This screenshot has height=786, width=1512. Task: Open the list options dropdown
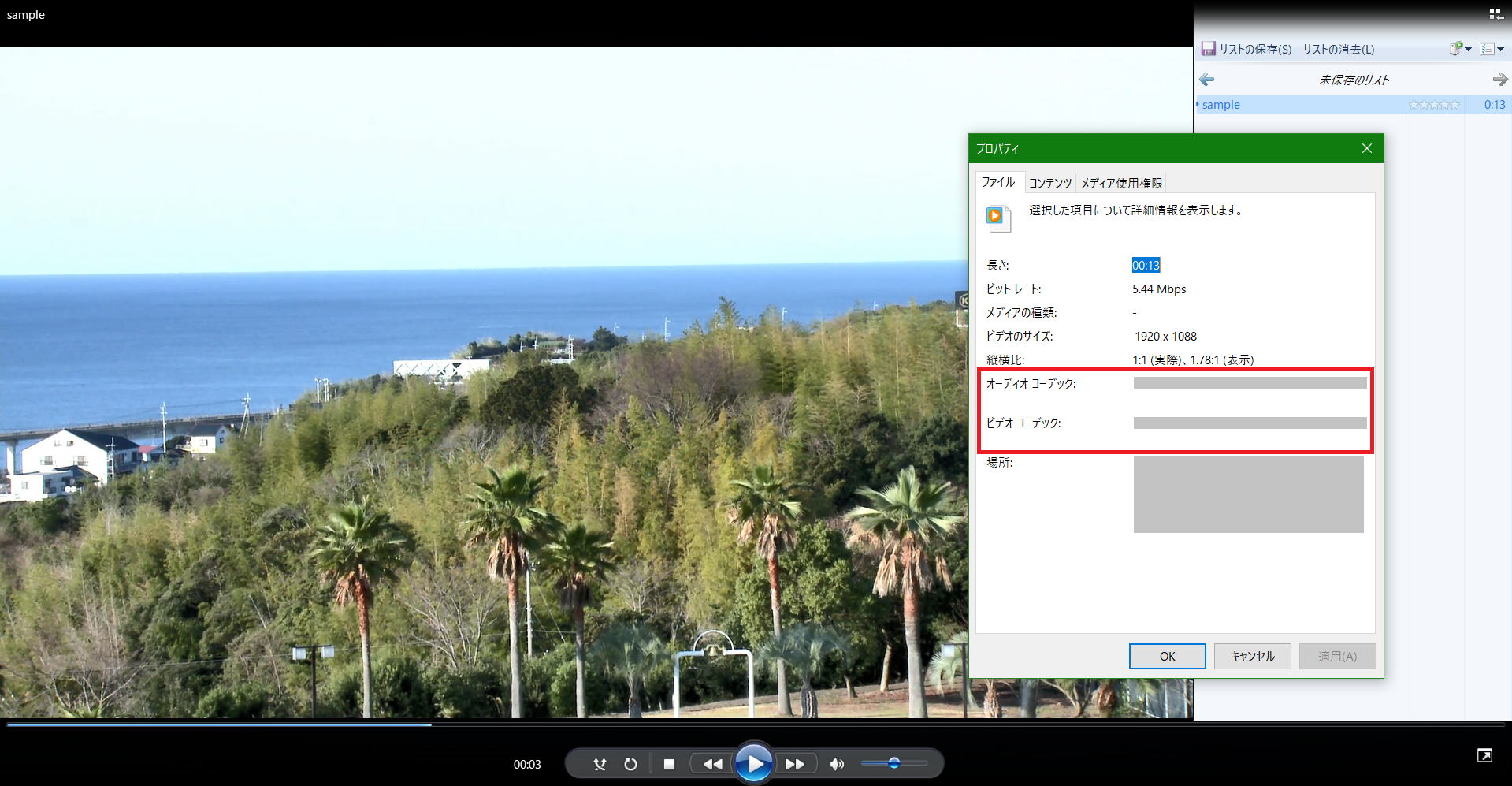point(1492,49)
